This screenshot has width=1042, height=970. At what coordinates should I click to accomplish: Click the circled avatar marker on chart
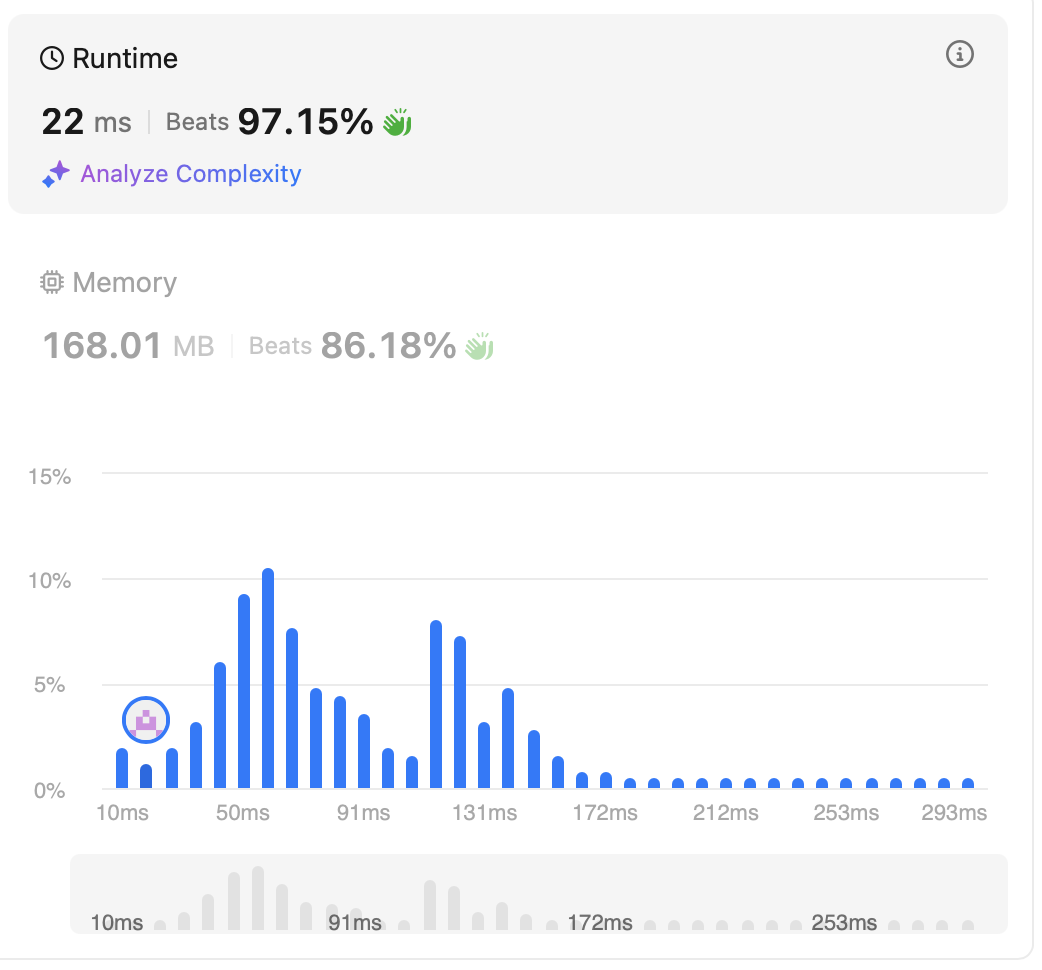click(147, 720)
